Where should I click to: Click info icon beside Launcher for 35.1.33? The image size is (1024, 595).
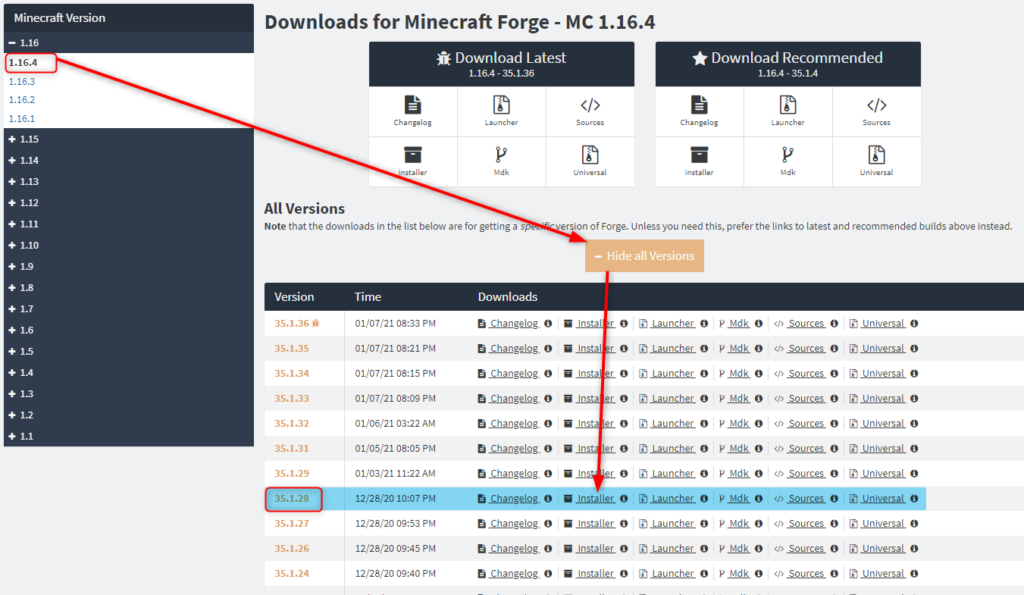(x=704, y=398)
